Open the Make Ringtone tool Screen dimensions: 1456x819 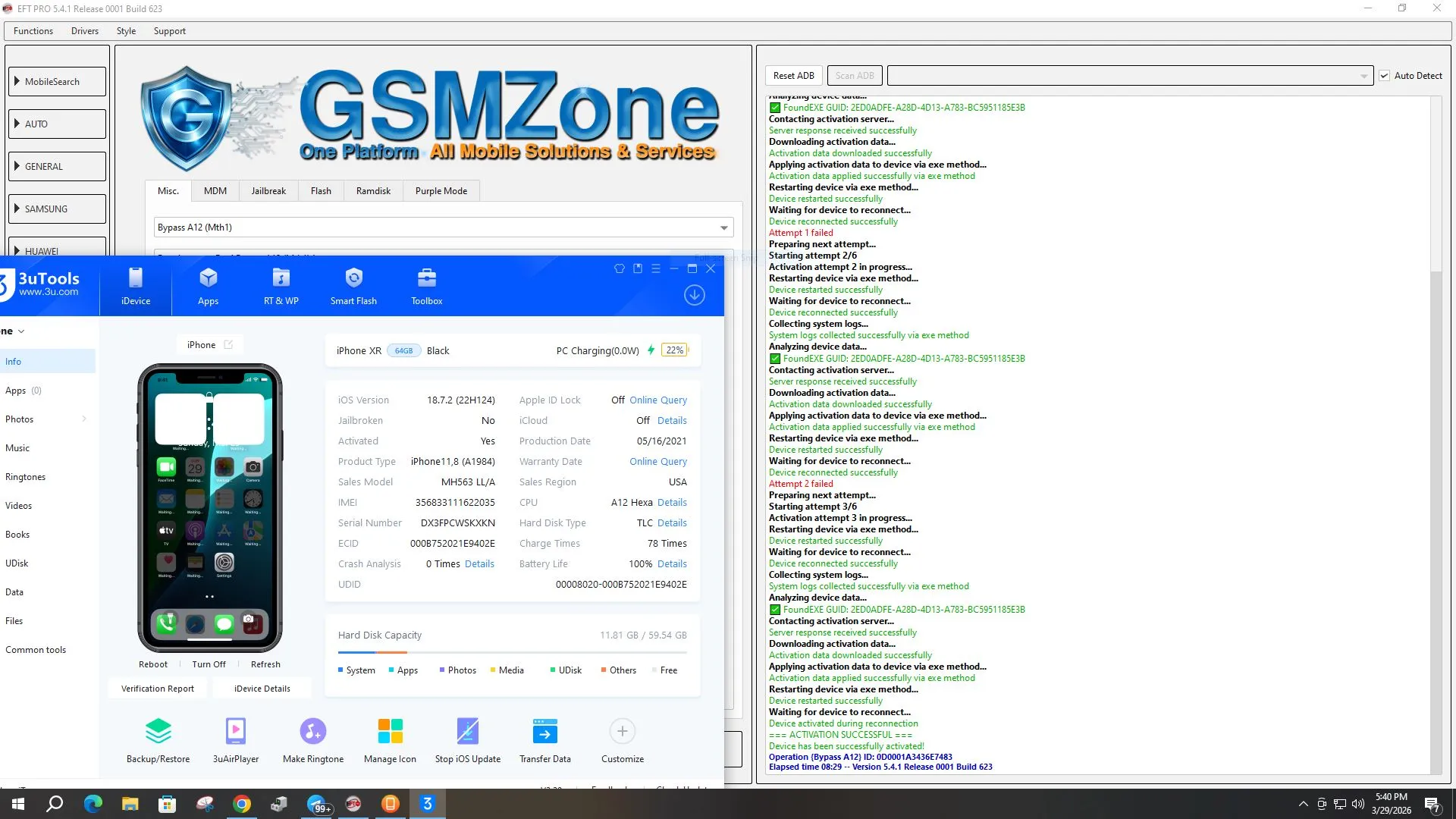tap(313, 732)
